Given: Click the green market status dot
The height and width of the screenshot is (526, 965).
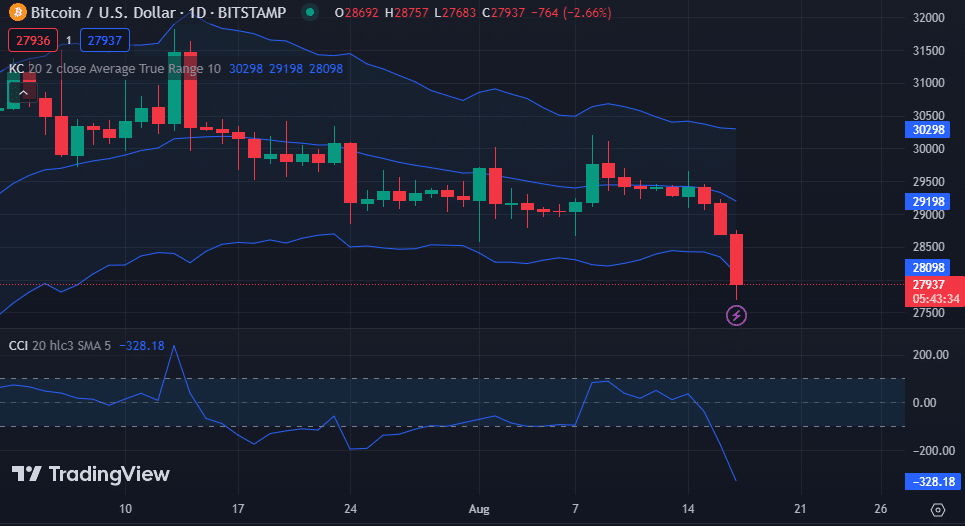Looking at the screenshot, I should (x=310, y=13).
